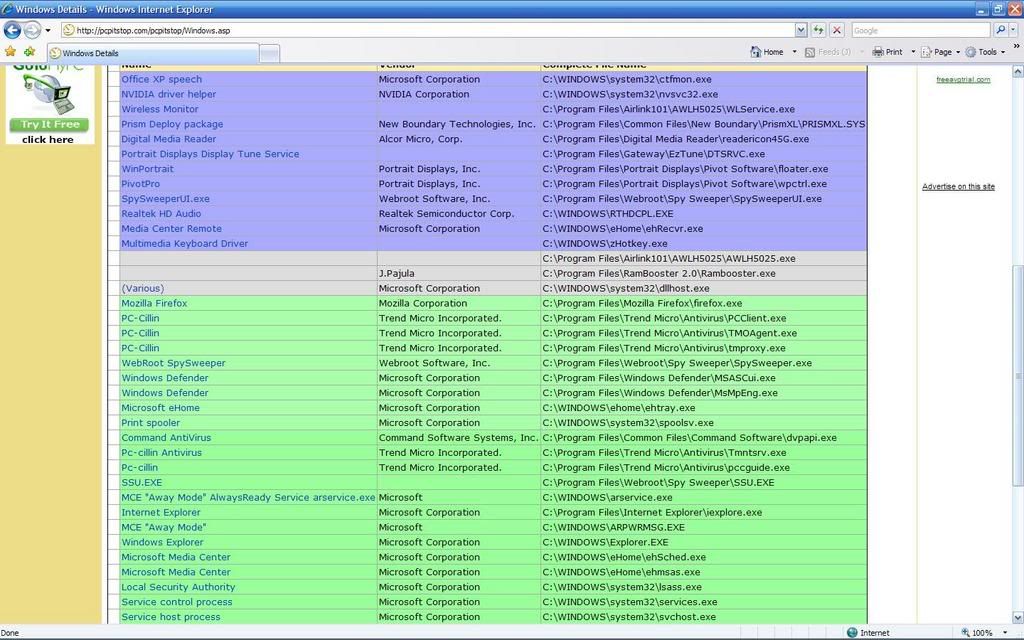Click the Refresh page icon

click(x=819, y=30)
